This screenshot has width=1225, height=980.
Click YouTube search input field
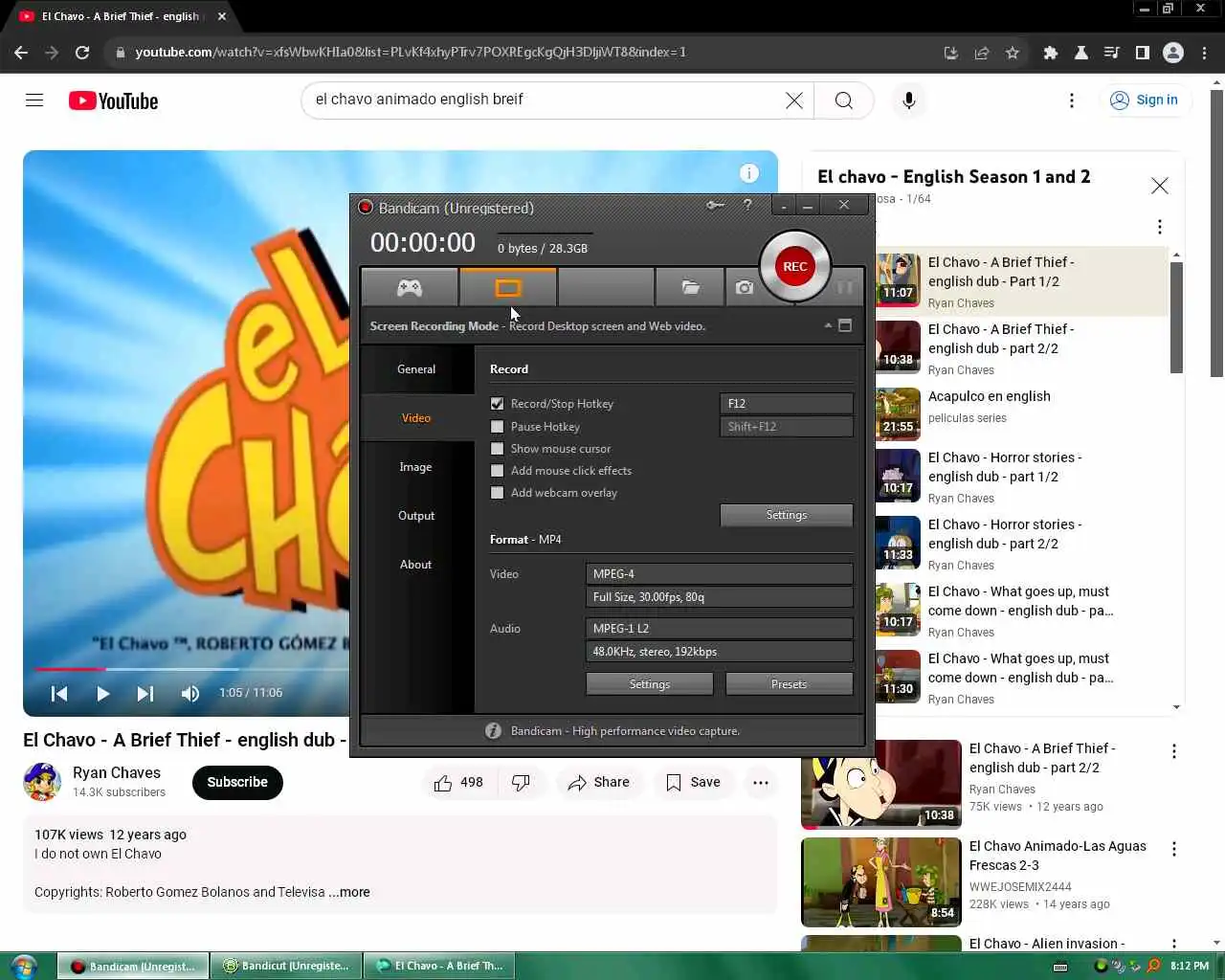pyautogui.click(x=546, y=100)
